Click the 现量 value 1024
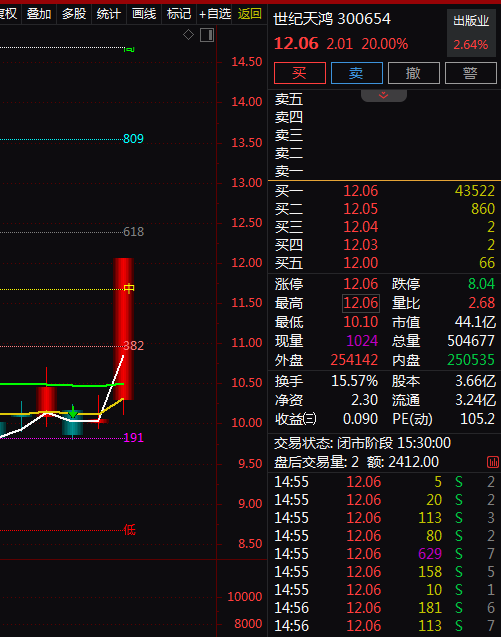501x637 pixels. click(362, 341)
